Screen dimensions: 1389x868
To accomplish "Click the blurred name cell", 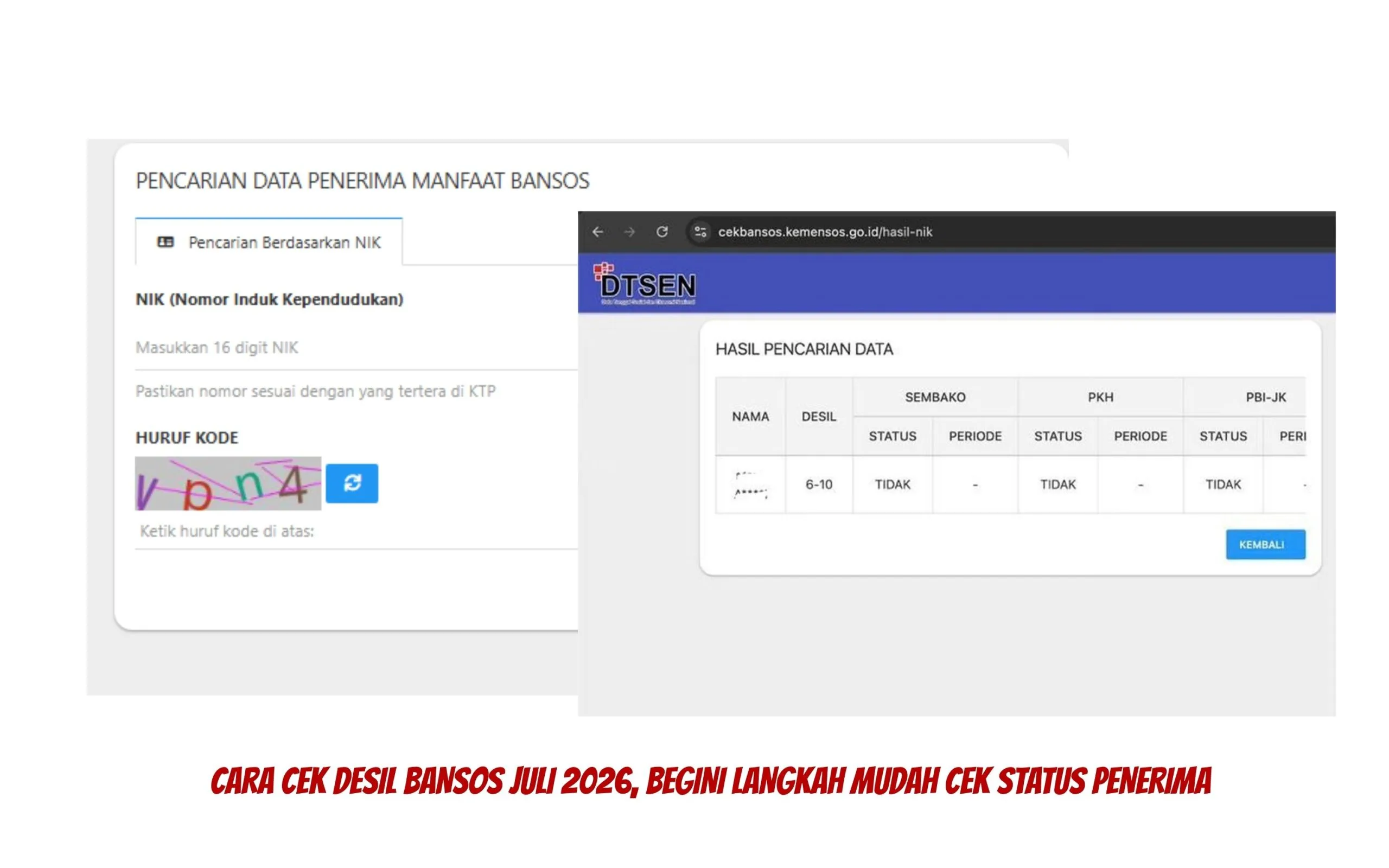I will pos(750,484).
